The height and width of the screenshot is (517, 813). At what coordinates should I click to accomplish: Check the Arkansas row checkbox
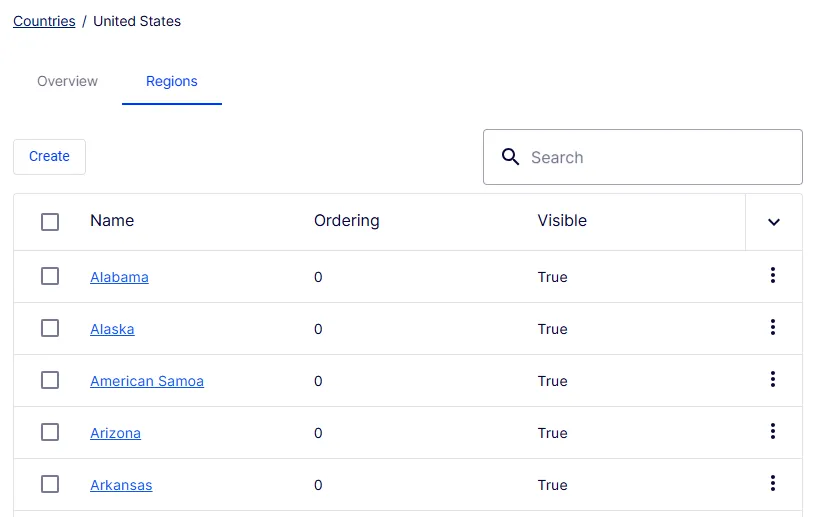[50, 484]
